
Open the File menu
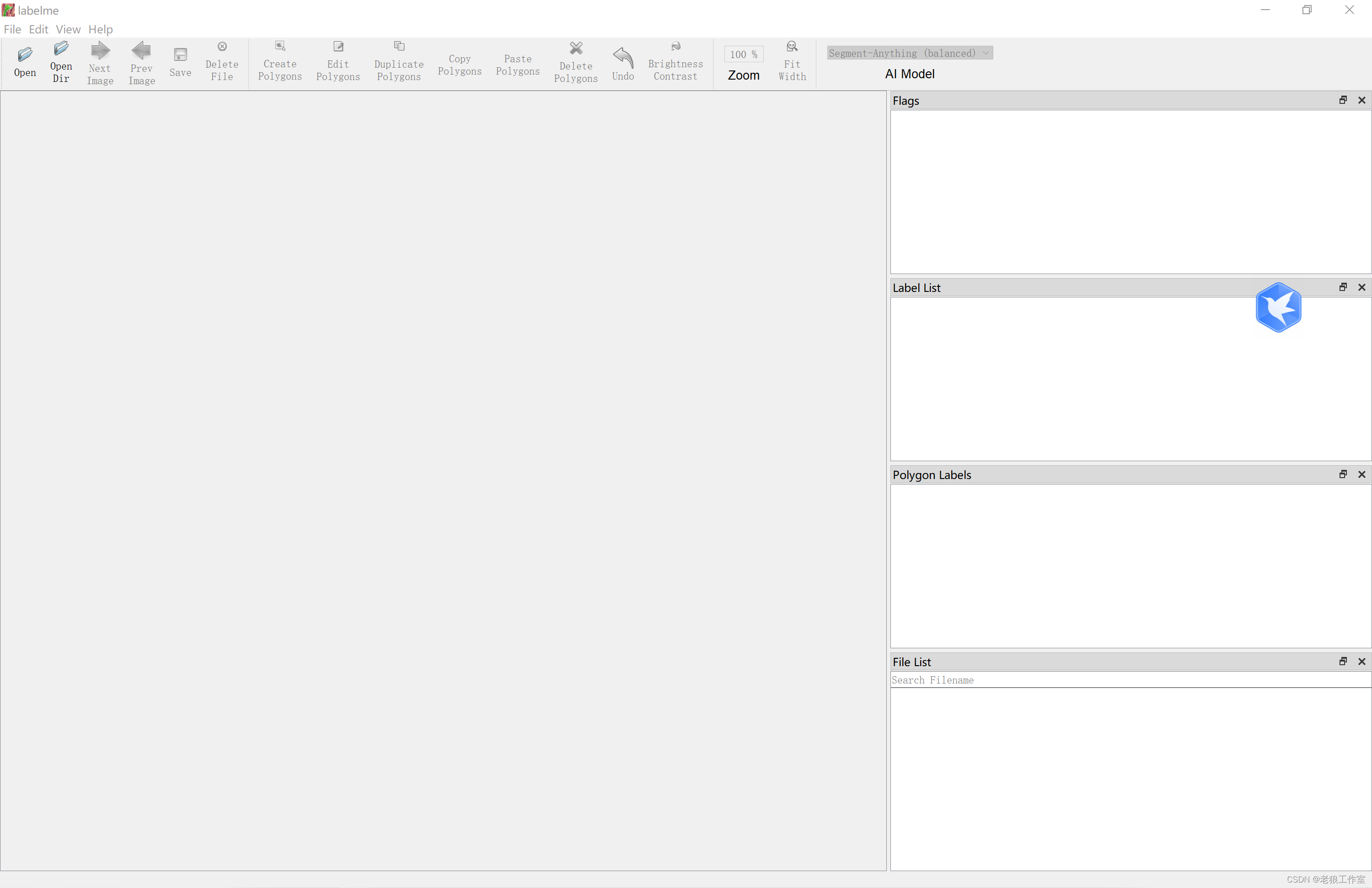(x=12, y=29)
